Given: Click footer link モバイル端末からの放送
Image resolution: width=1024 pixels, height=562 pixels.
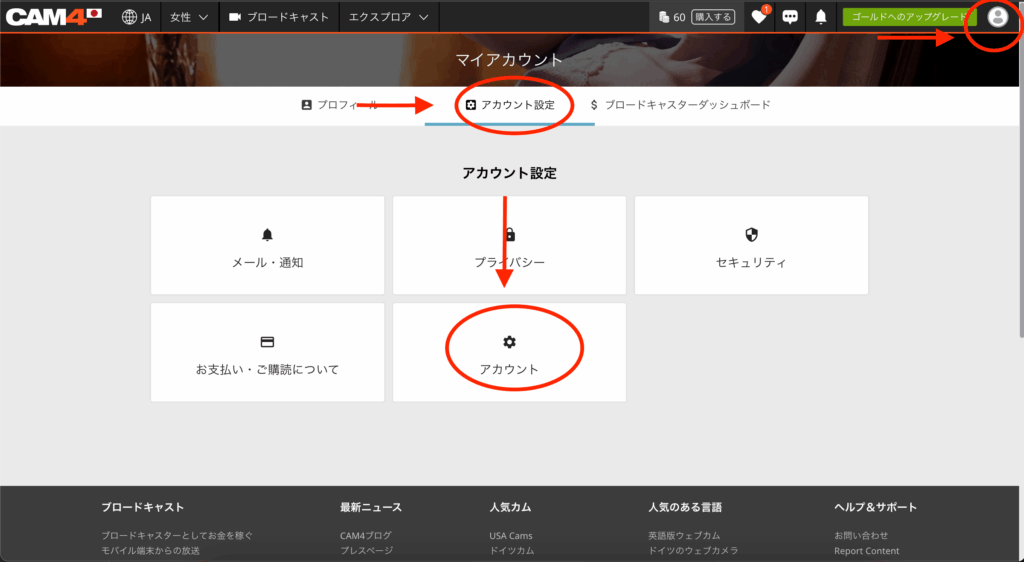Looking at the screenshot, I should (151, 550).
